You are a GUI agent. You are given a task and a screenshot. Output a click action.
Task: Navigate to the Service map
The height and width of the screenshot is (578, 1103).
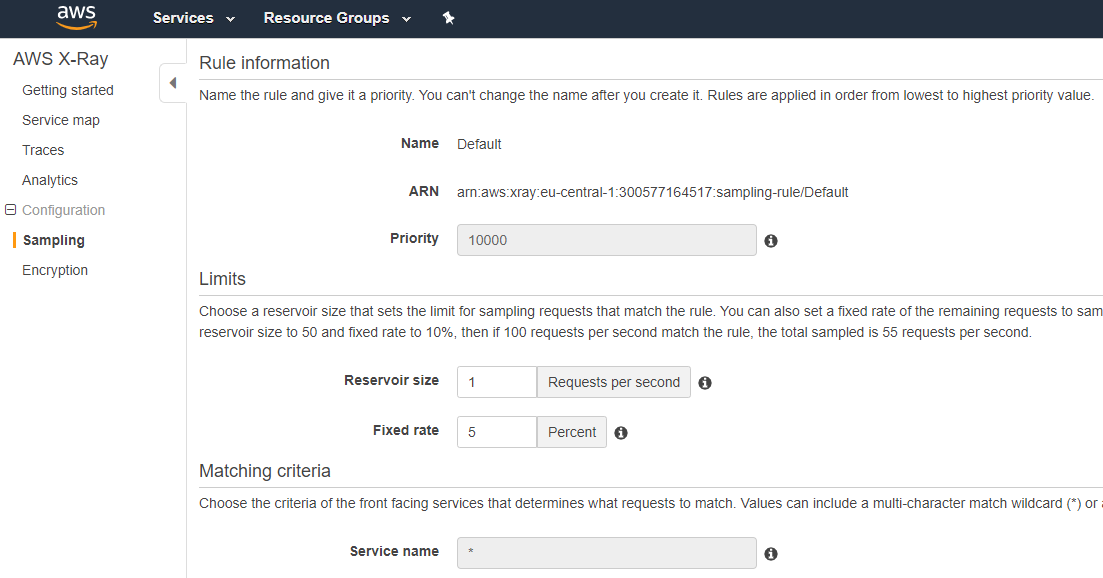(x=60, y=120)
